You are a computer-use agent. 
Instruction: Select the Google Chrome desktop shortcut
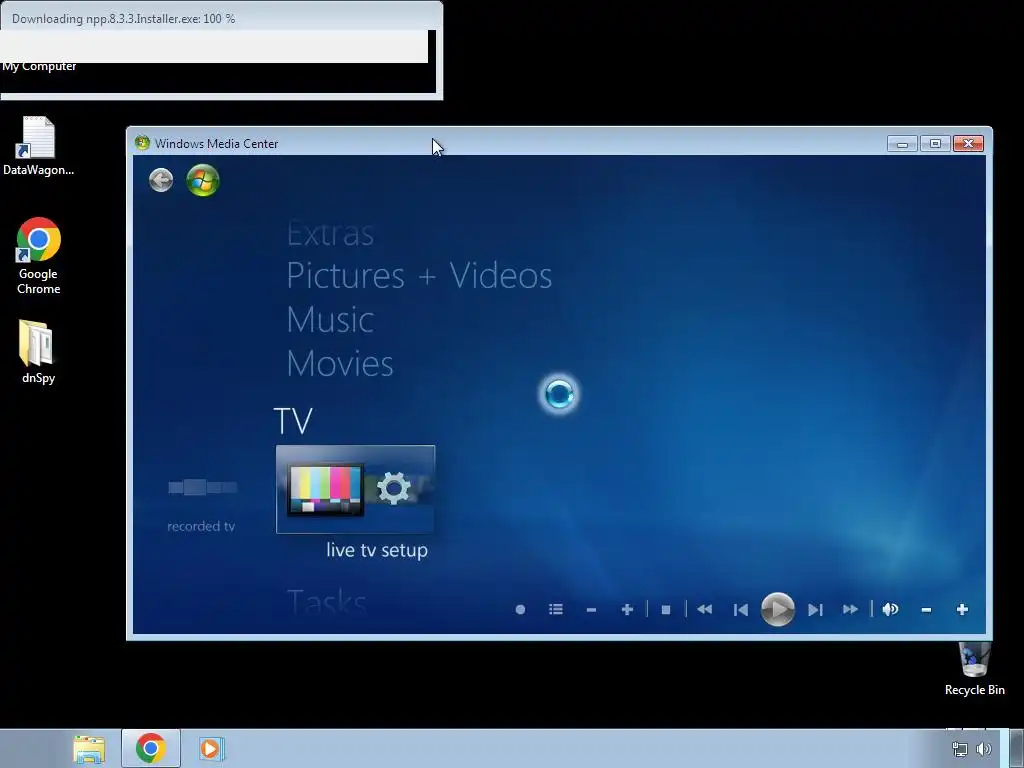(x=38, y=256)
